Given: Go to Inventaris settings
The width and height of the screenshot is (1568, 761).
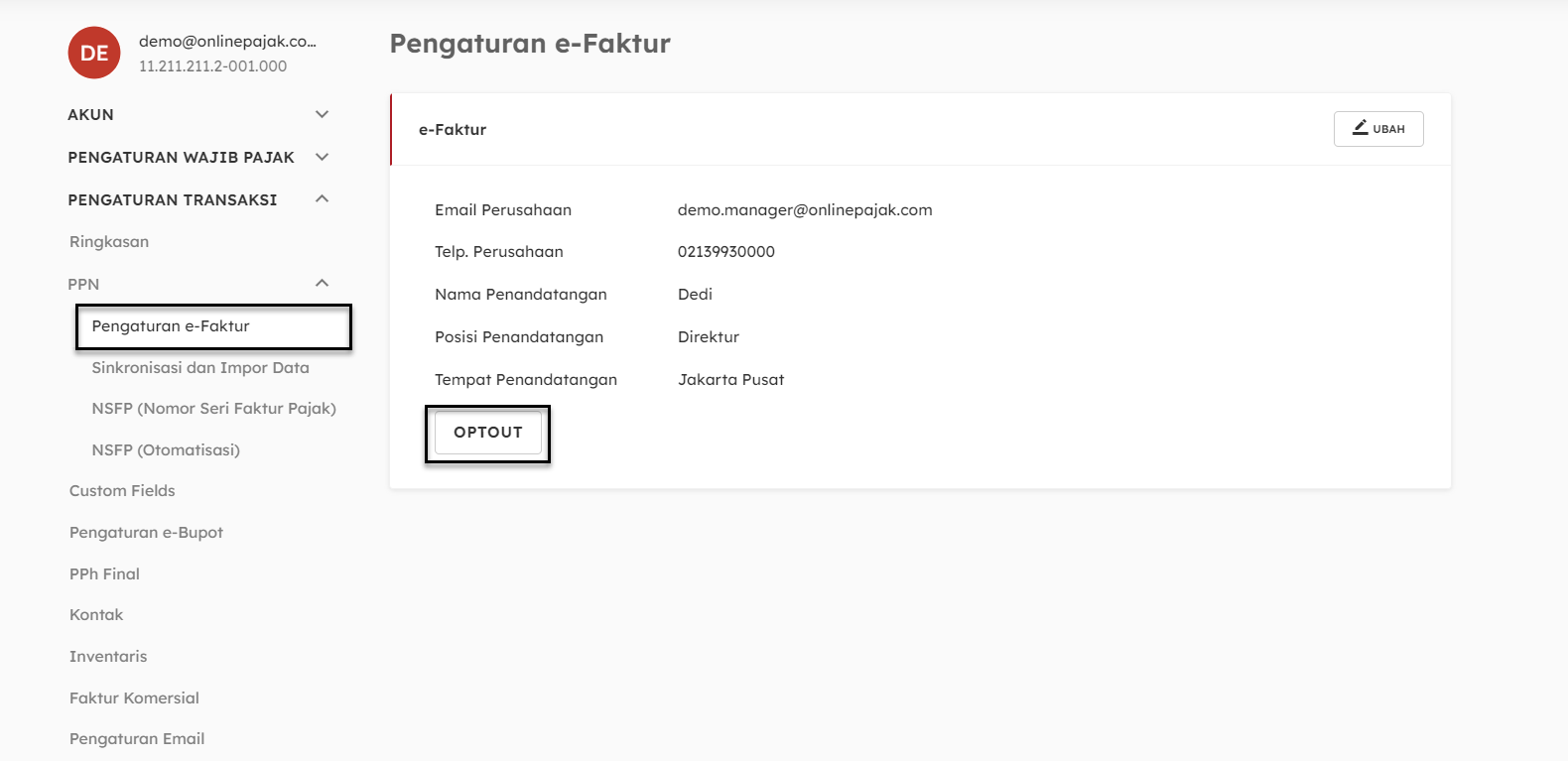Looking at the screenshot, I should 108,657.
